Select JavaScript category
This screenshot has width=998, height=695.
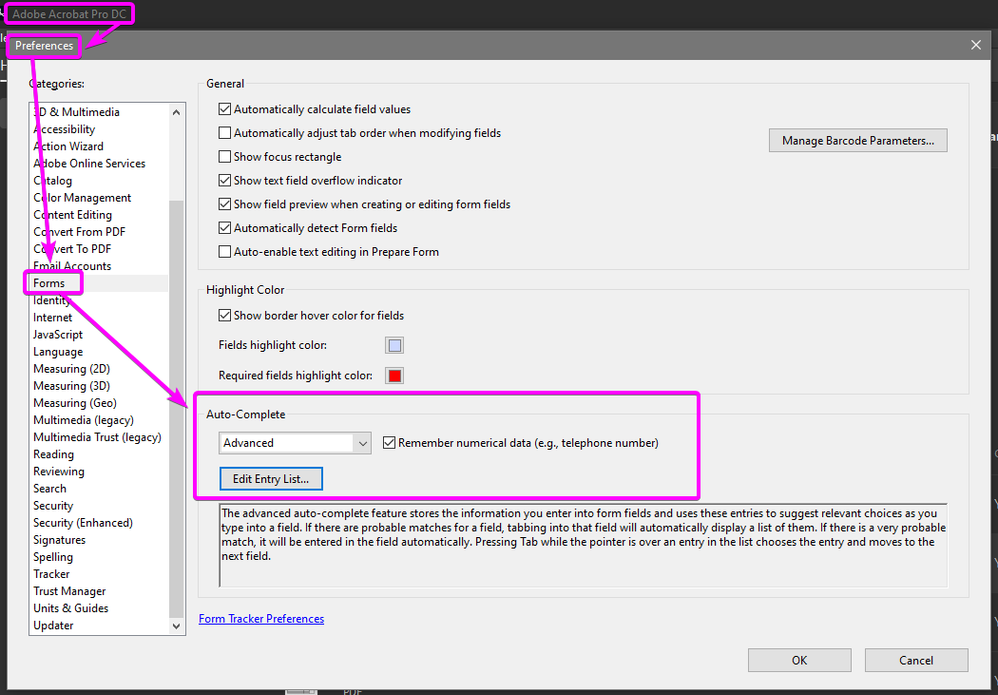click(x=58, y=335)
